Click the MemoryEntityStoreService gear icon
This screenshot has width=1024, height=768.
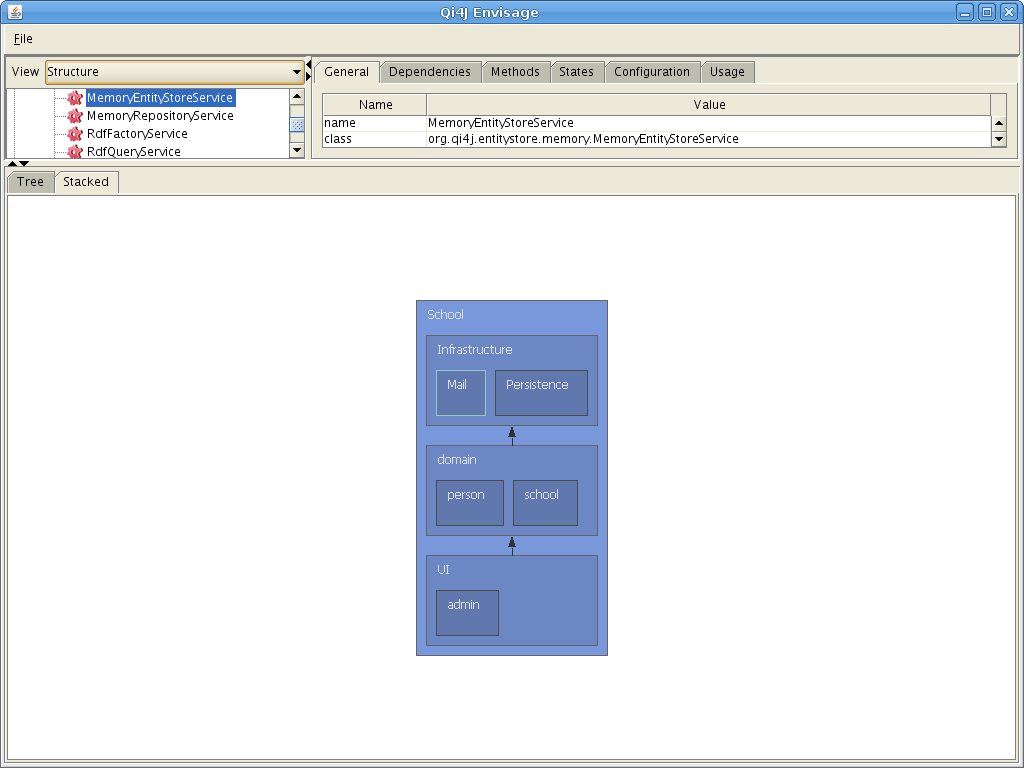coord(75,98)
